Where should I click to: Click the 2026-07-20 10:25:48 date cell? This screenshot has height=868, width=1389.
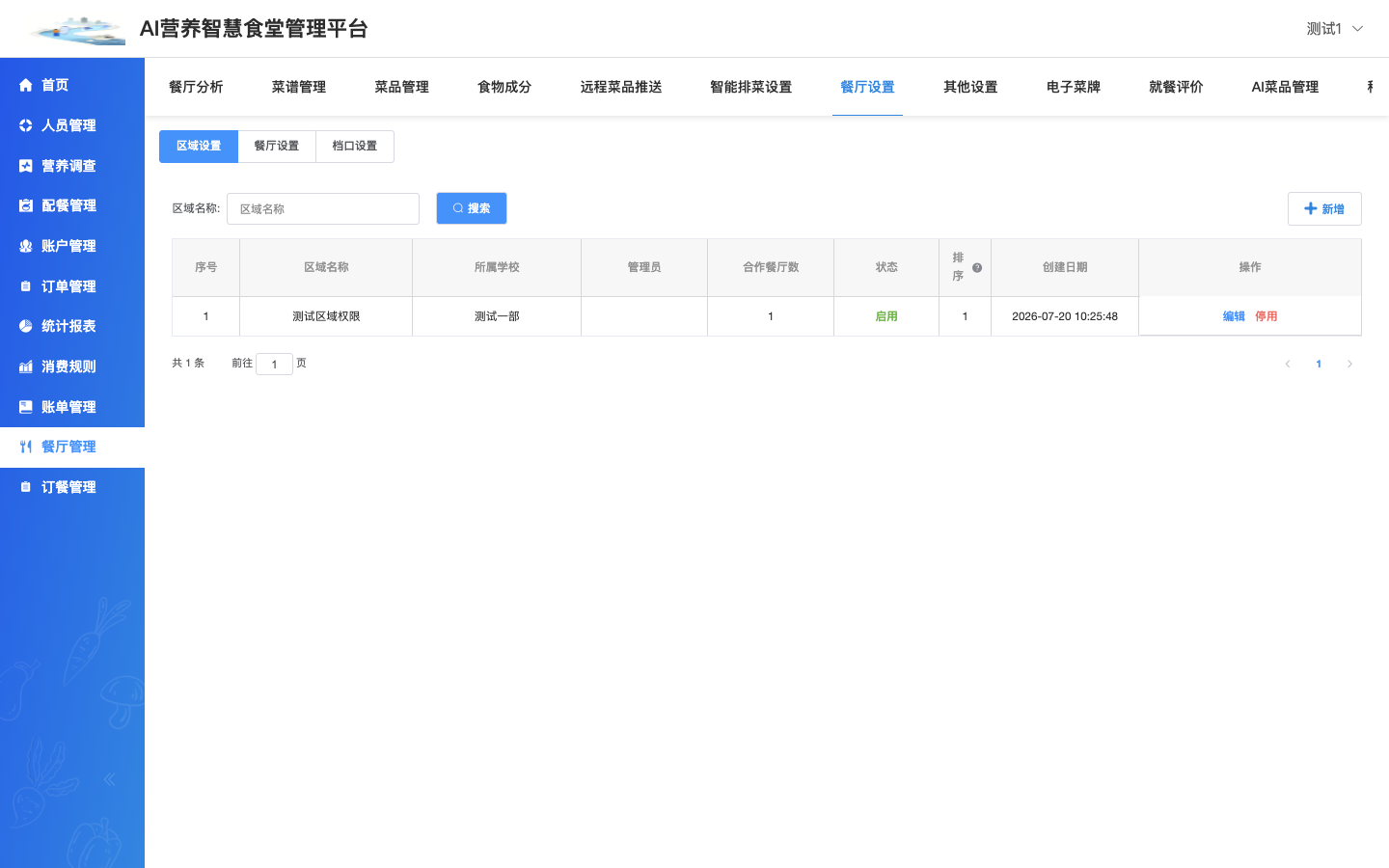pyautogui.click(x=1065, y=316)
